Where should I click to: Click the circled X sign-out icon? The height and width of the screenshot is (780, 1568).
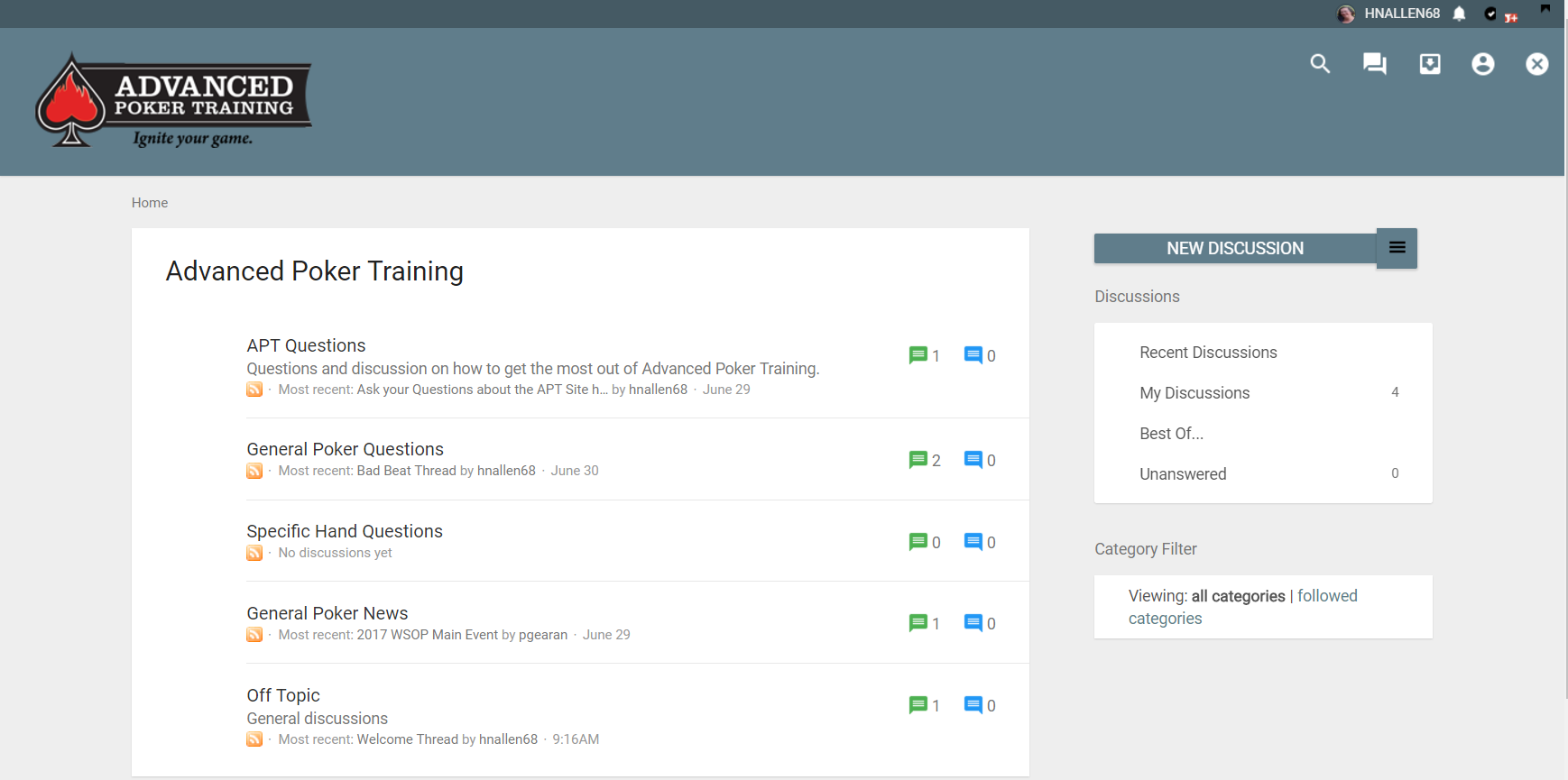click(1537, 64)
